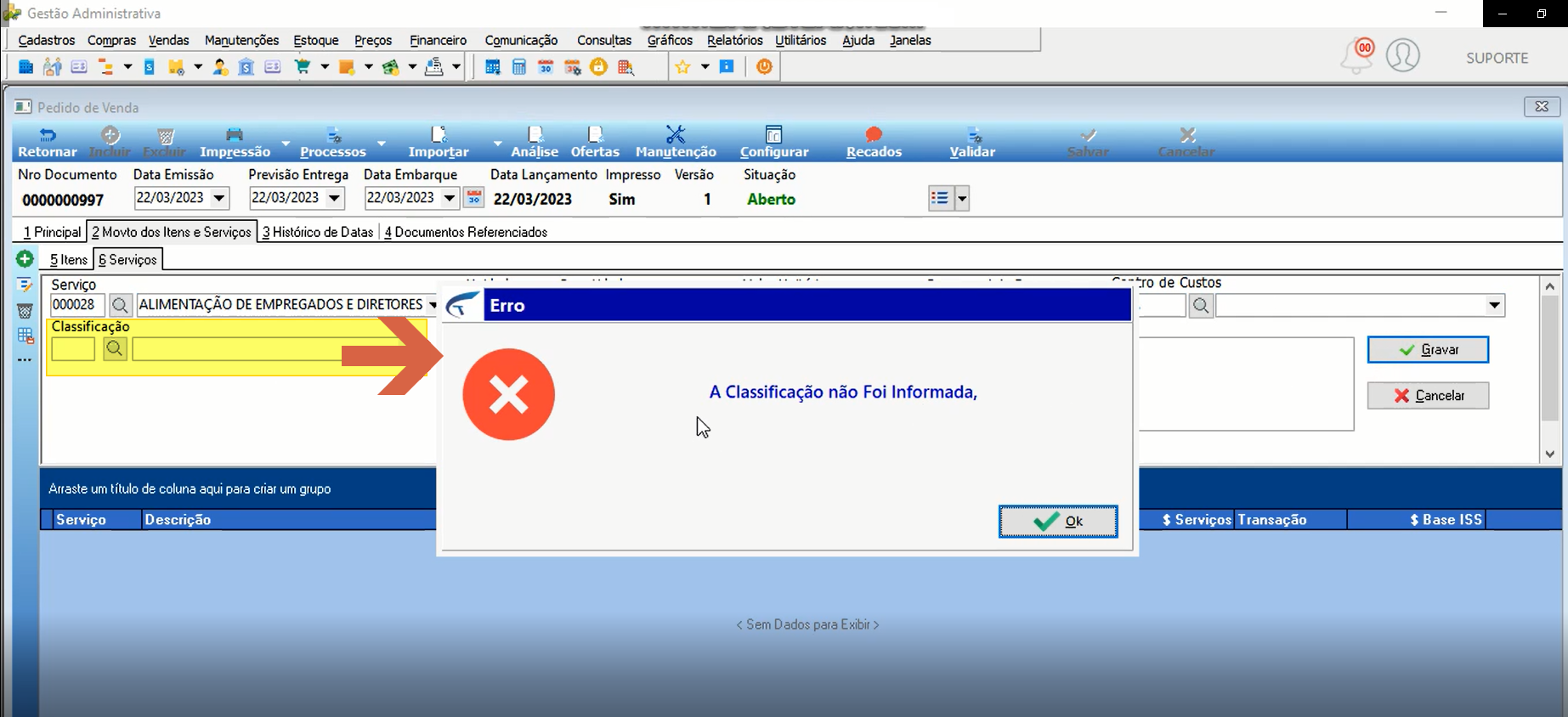This screenshot has width=1568, height=717.
Task: Click the blue info square icon
Action: point(727,66)
